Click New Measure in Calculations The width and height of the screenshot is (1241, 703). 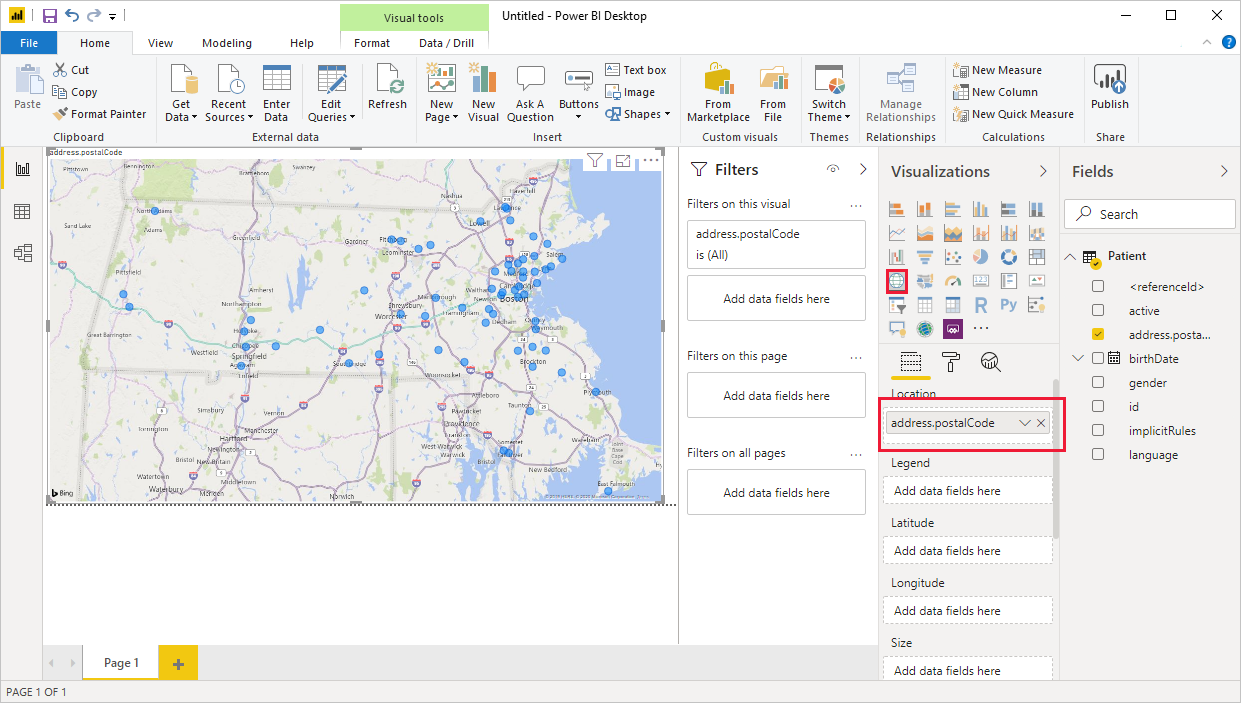(997, 70)
